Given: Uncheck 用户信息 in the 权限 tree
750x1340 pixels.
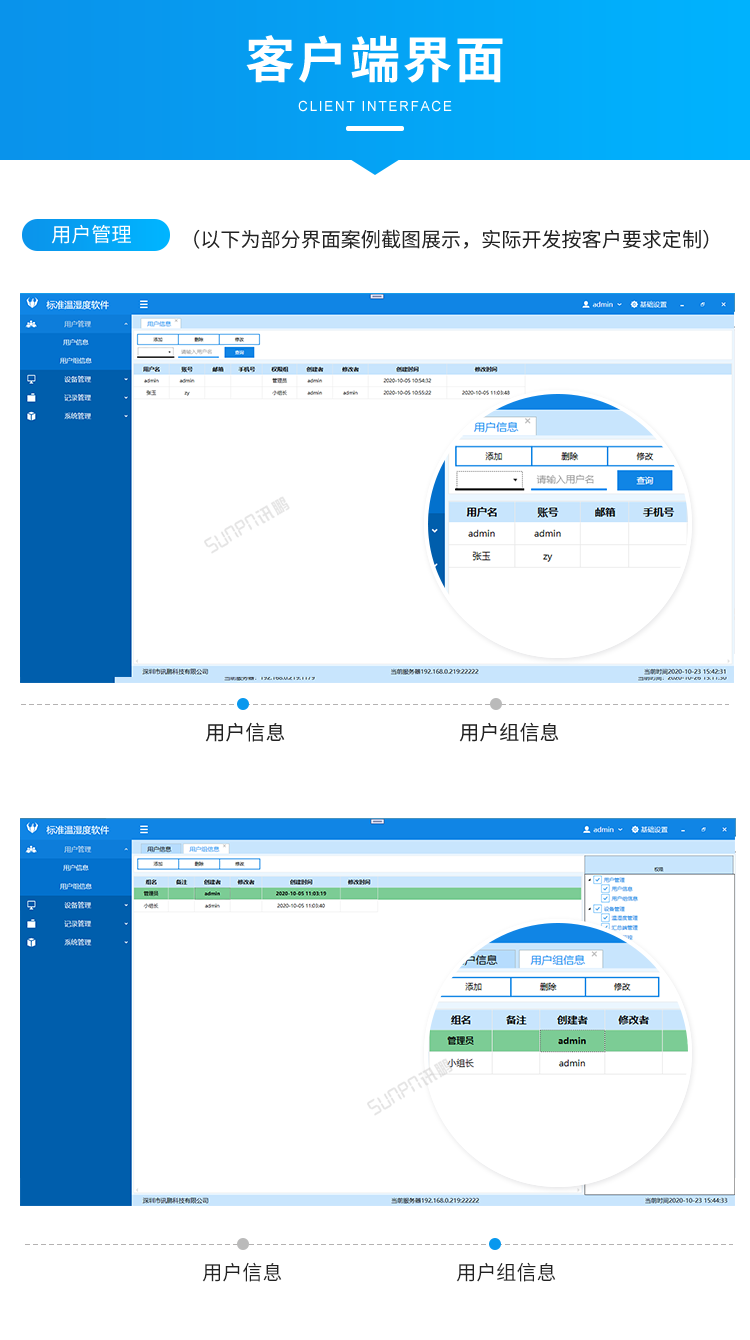Looking at the screenshot, I should 605,888.
